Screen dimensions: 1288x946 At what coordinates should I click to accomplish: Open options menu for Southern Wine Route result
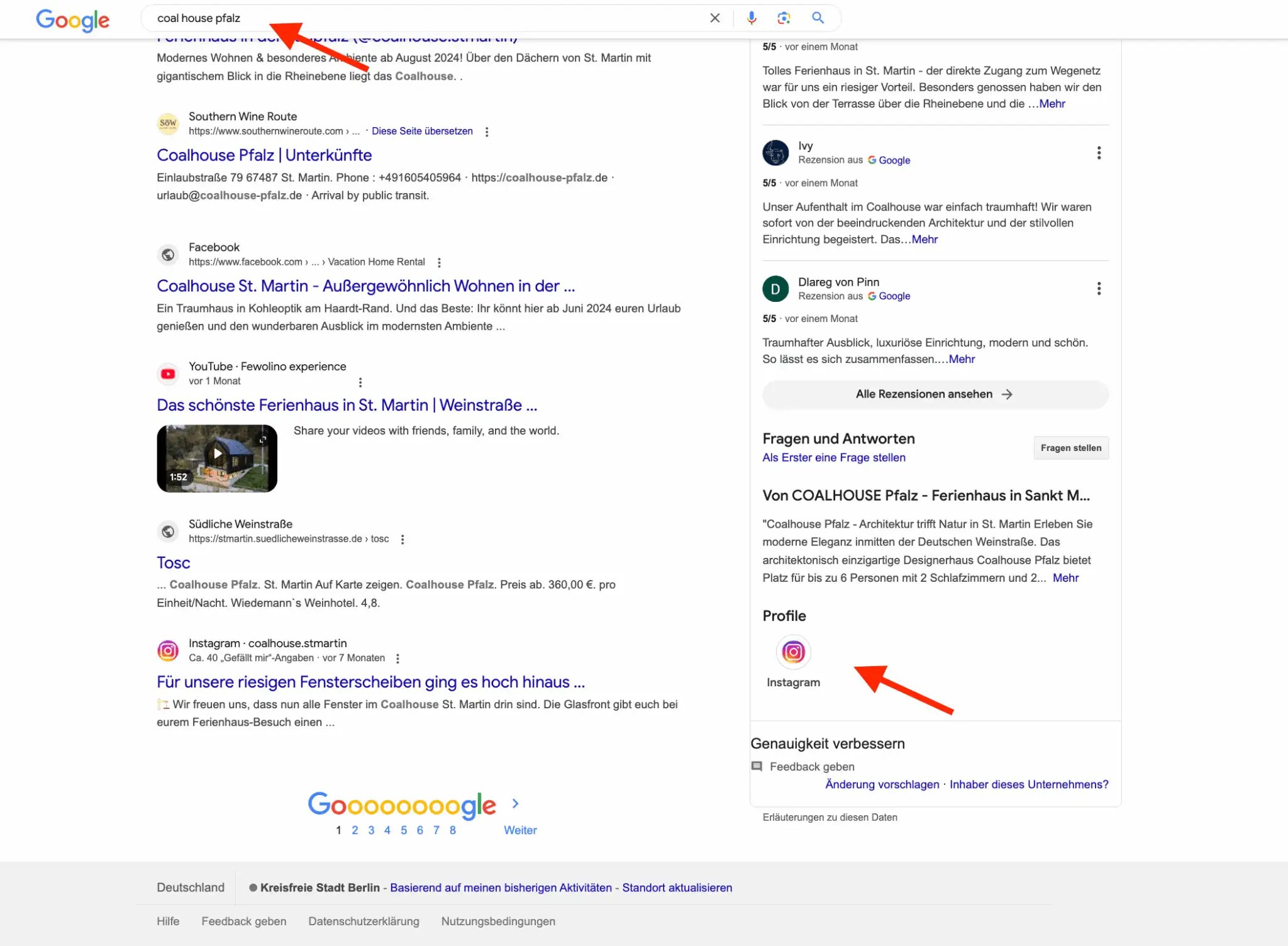click(x=487, y=131)
